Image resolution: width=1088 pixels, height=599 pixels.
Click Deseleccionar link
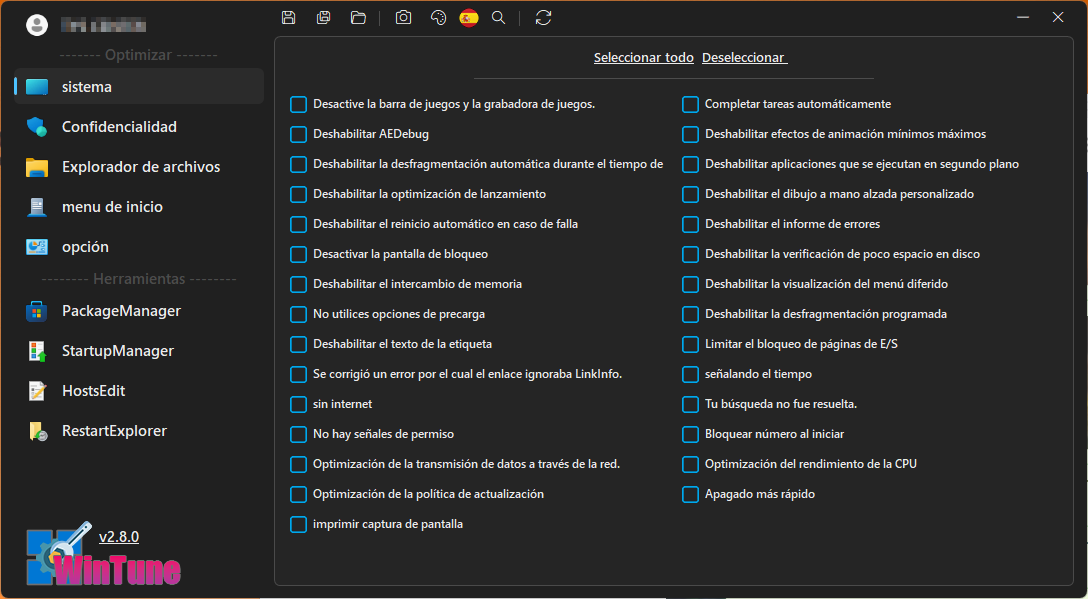pos(745,58)
